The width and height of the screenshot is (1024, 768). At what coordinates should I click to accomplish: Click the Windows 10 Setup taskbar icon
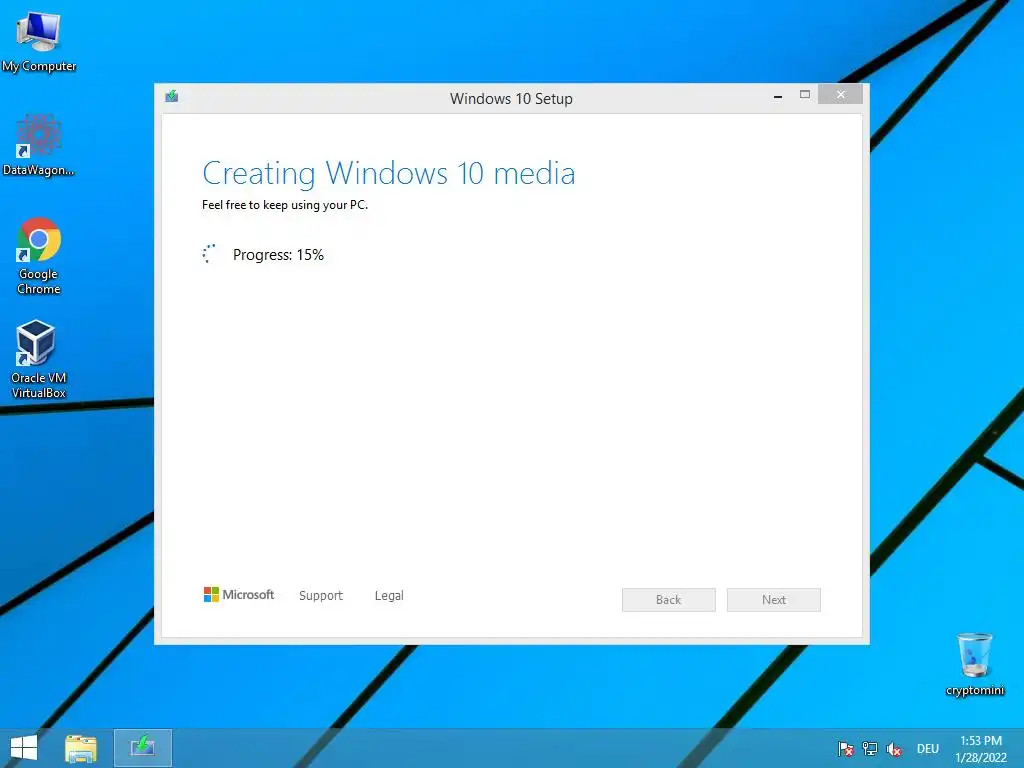point(143,748)
